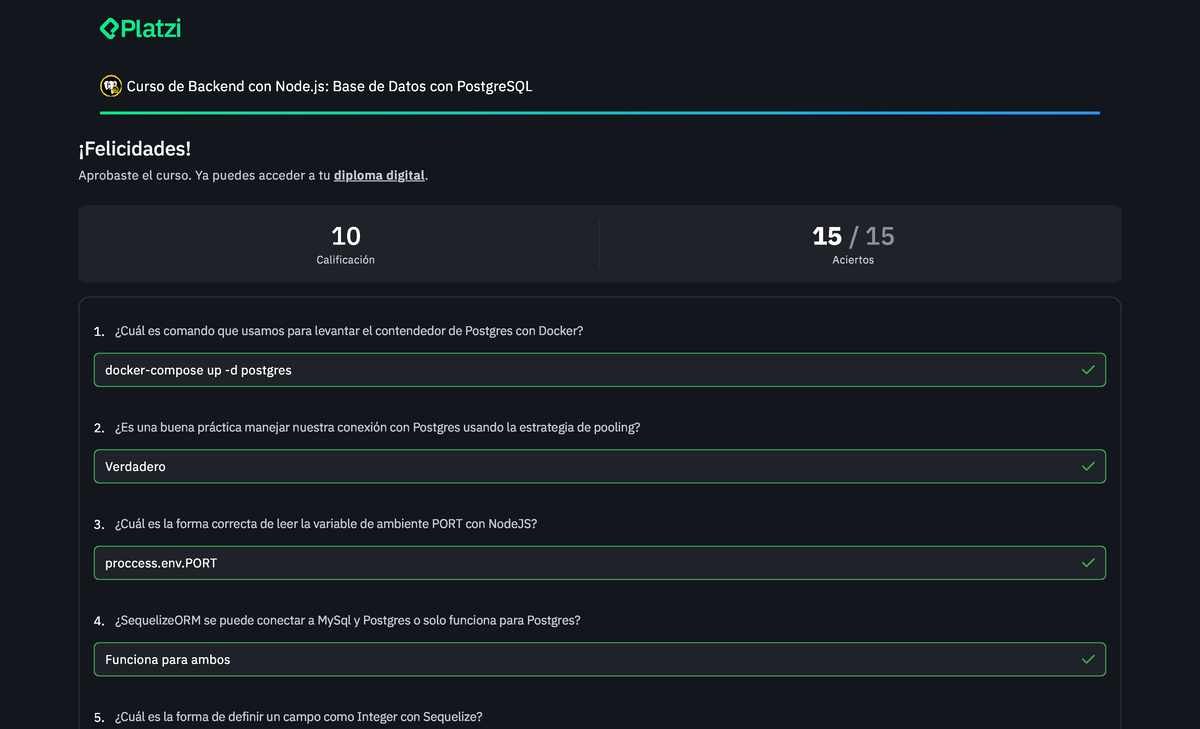Click the Platzi logo
This screenshot has height=729, width=1200.
140,29
